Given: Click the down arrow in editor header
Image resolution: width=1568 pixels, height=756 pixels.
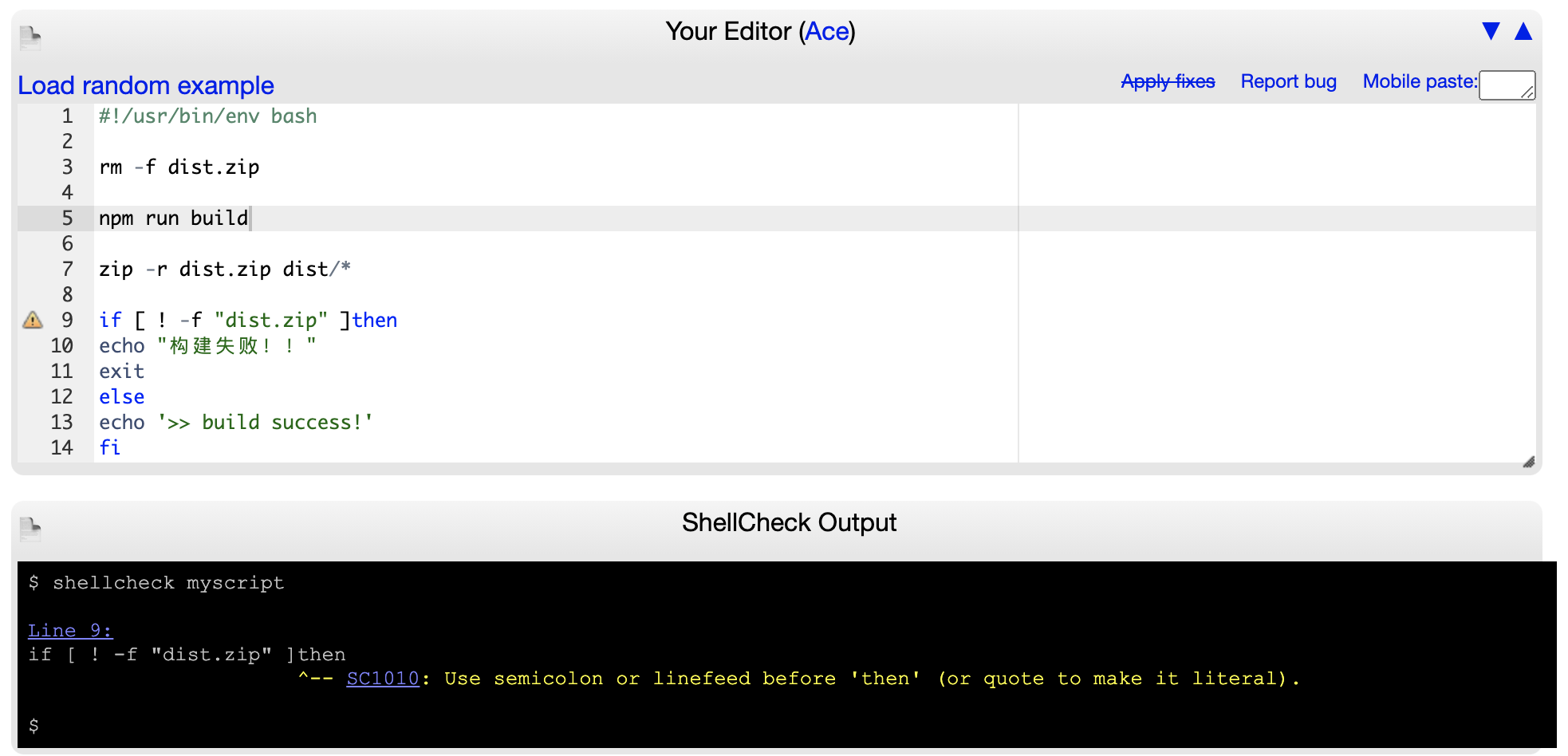Looking at the screenshot, I should (1491, 31).
